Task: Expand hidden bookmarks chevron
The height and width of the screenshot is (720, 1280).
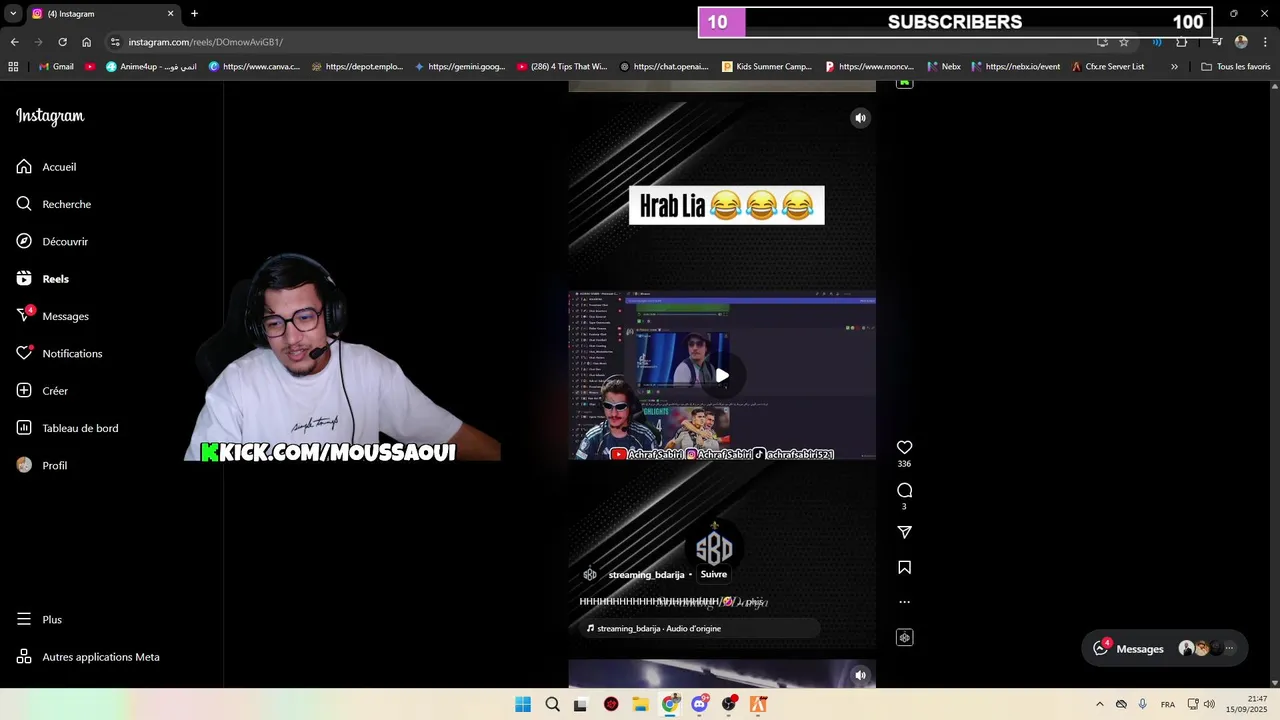Action: pyautogui.click(x=1174, y=67)
